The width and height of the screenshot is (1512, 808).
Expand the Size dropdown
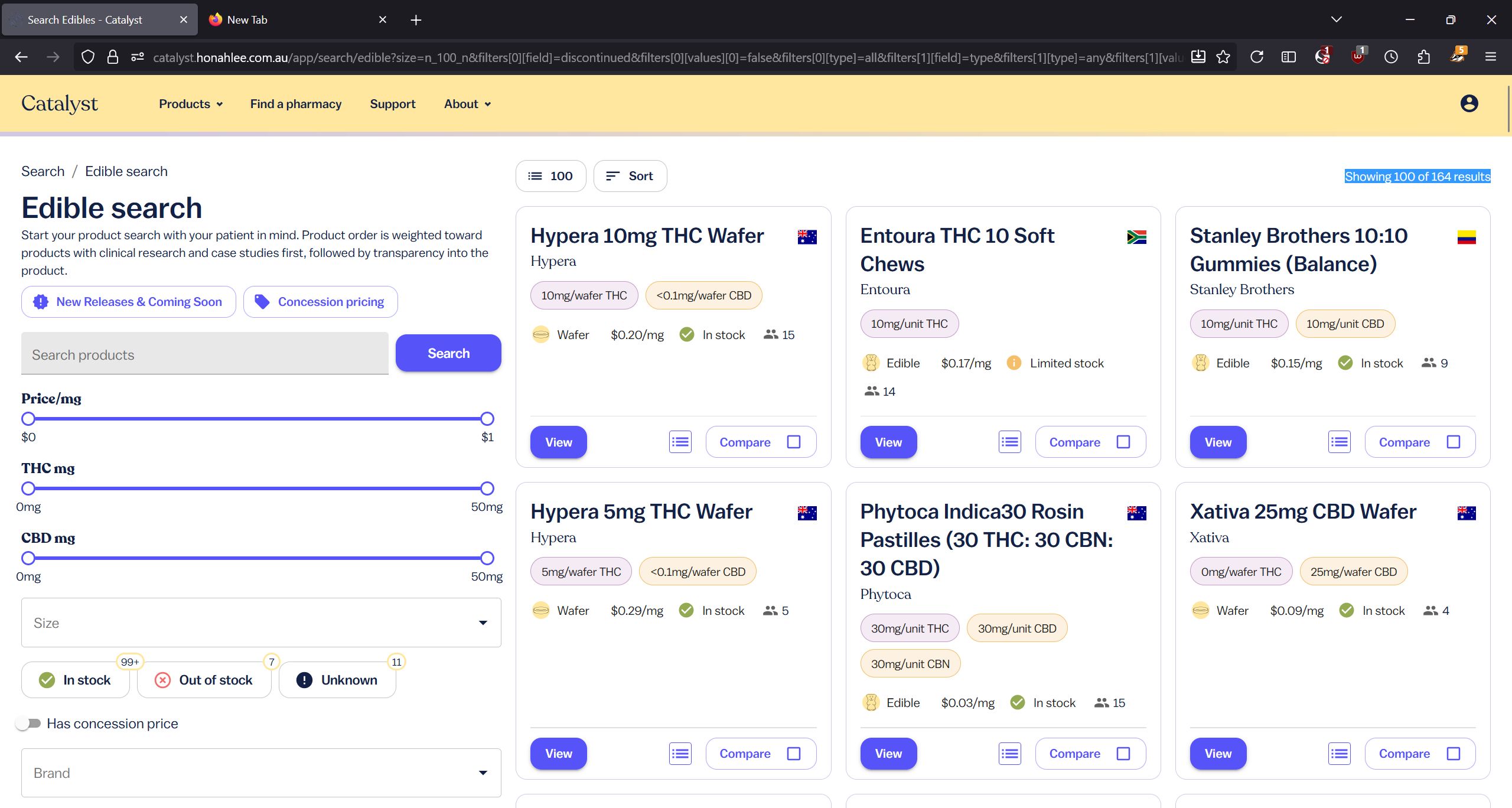261,623
